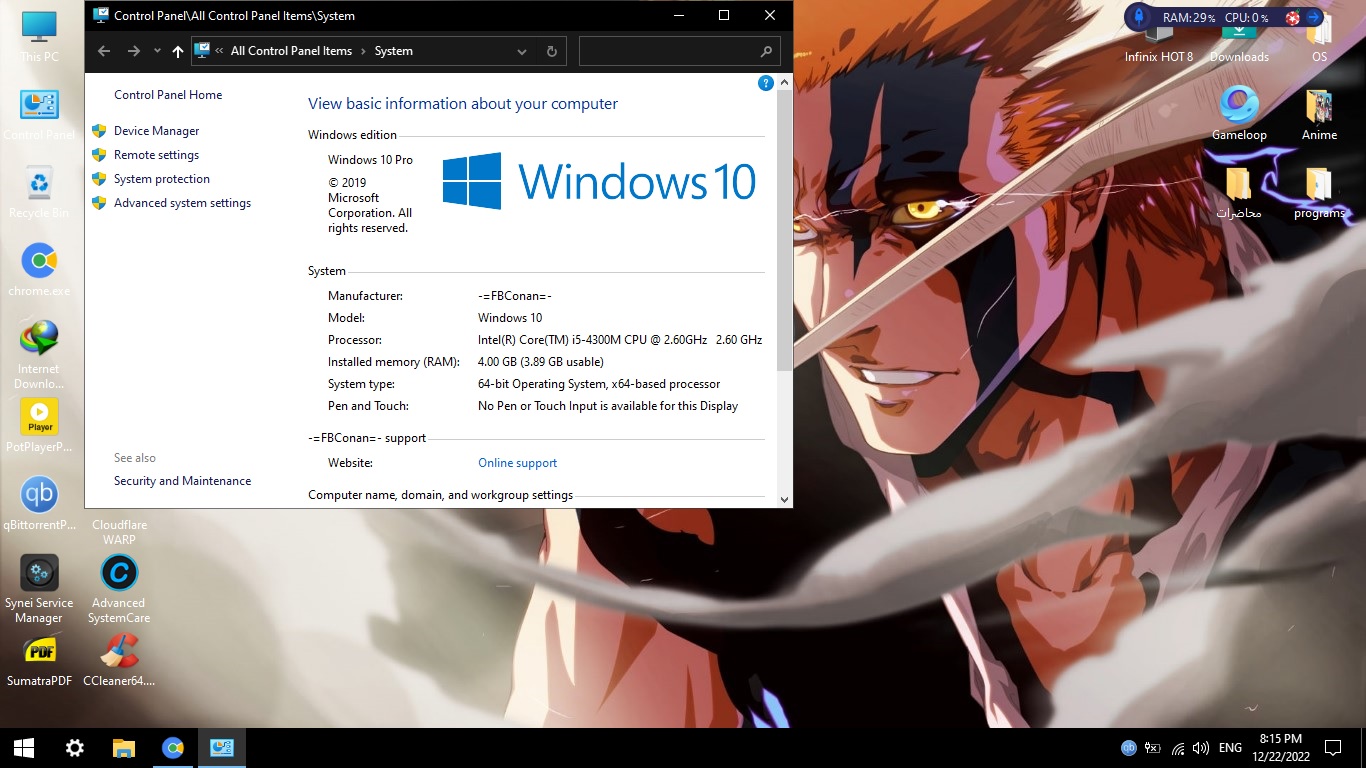Open Advanced system settings link
Image resolution: width=1366 pixels, height=768 pixels.
(x=182, y=203)
